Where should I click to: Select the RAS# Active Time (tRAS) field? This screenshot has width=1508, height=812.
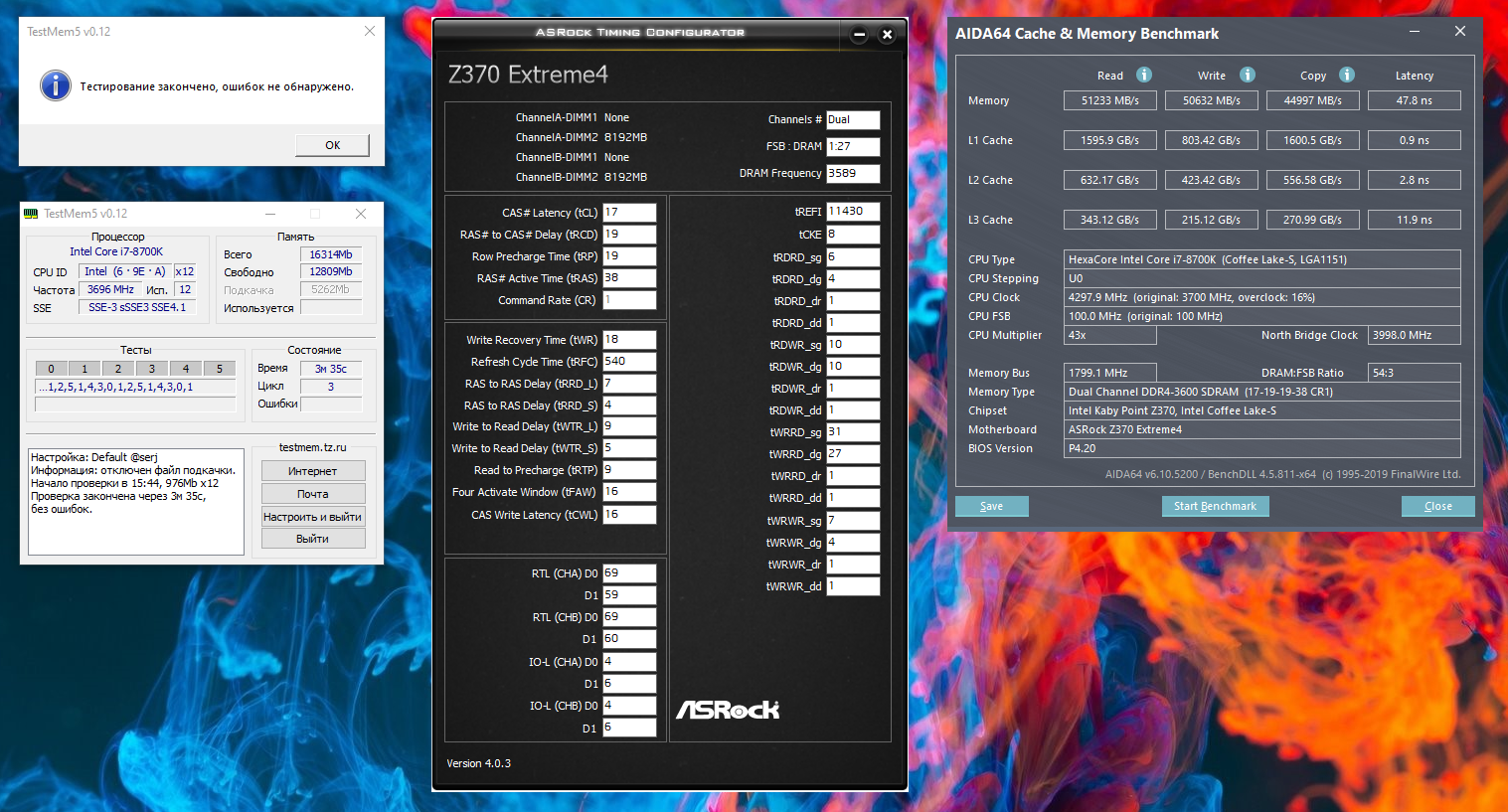[x=629, y=278]
